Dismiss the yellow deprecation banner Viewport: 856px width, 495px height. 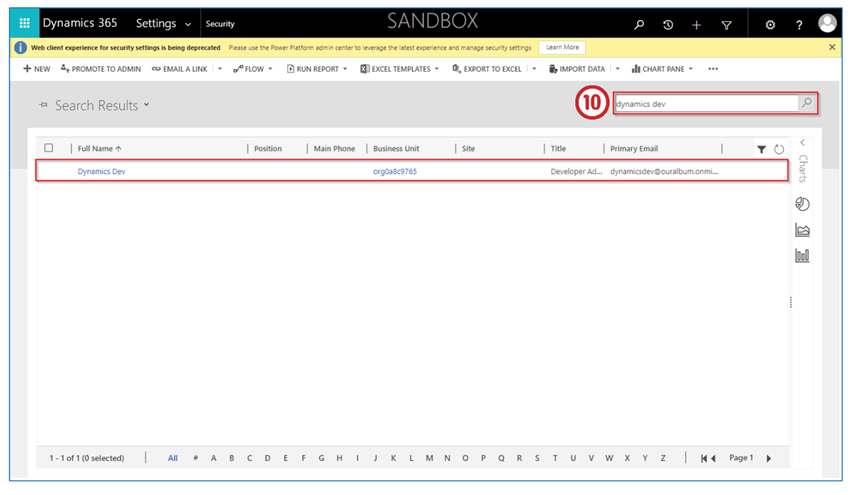832,47
